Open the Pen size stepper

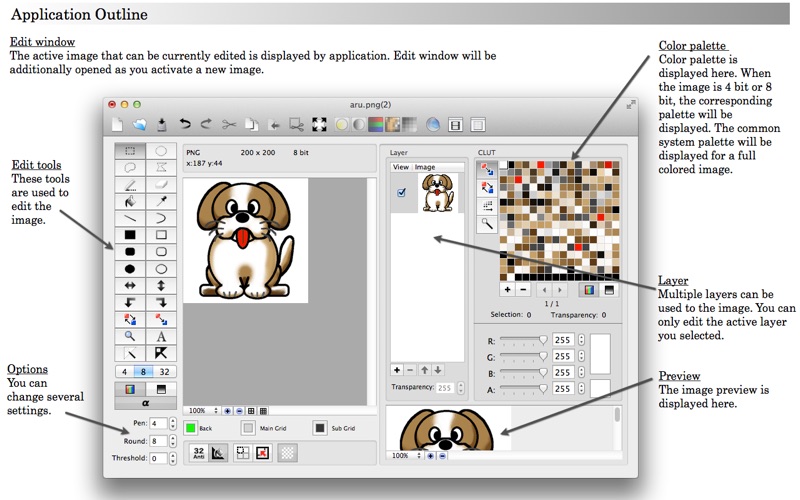click(x=173, y=424)
